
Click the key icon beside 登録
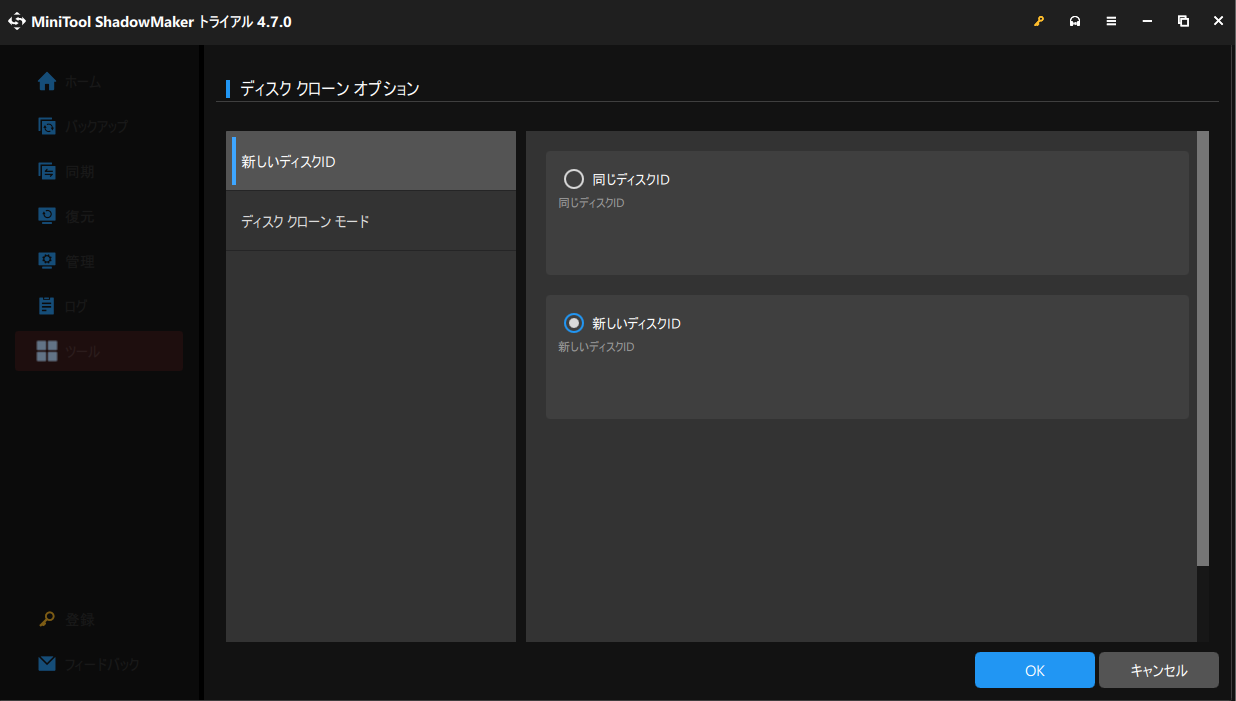coord(47,619)
